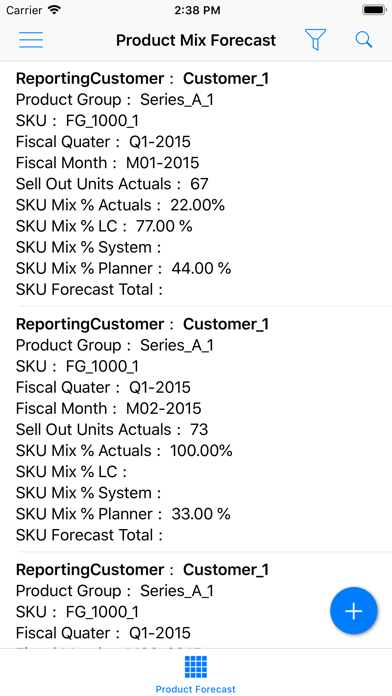
Task: Select Sell Out Units Actuals 67 row
Action: (x=112, y=184)
